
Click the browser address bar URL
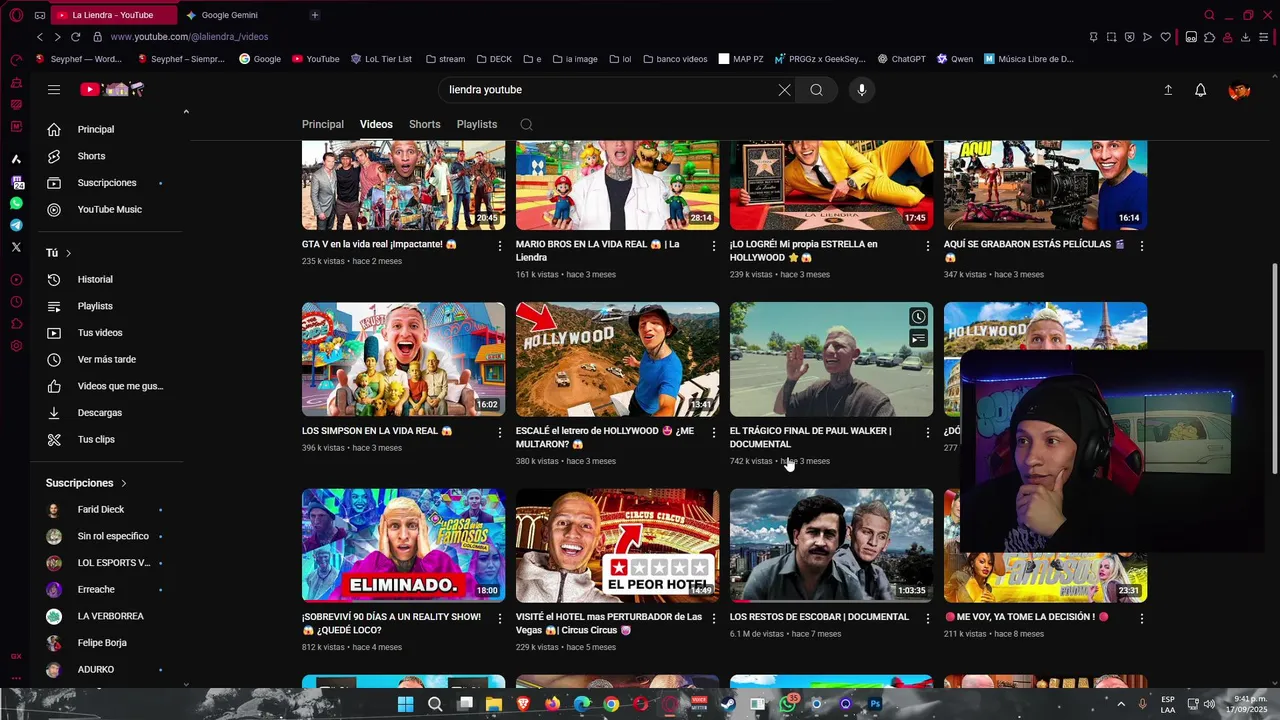click(x=189, y=37)
